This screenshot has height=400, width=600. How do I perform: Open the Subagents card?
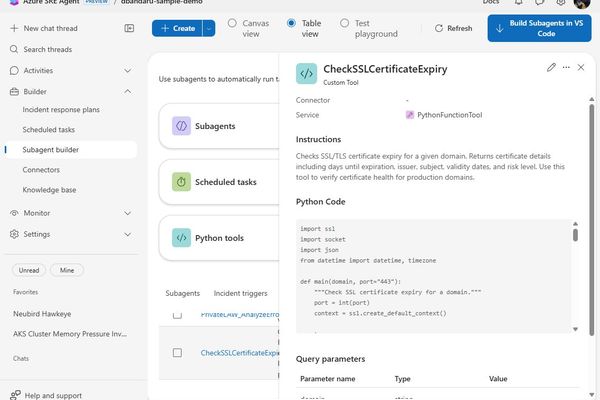[x=219, y=126]
